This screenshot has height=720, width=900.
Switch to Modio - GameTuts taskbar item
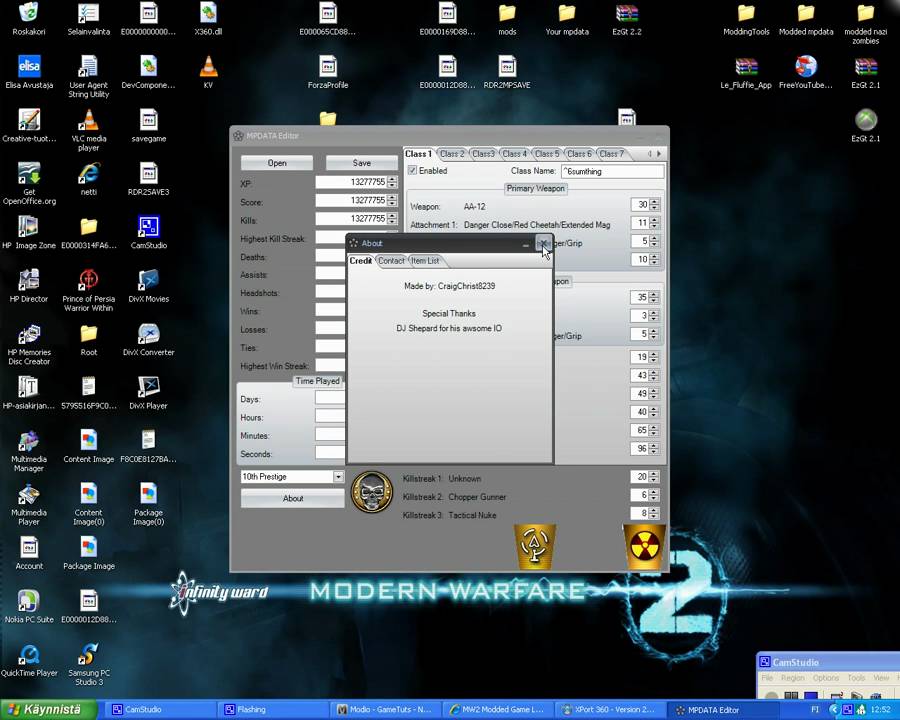pyautogui.click(x=386, y=710)
